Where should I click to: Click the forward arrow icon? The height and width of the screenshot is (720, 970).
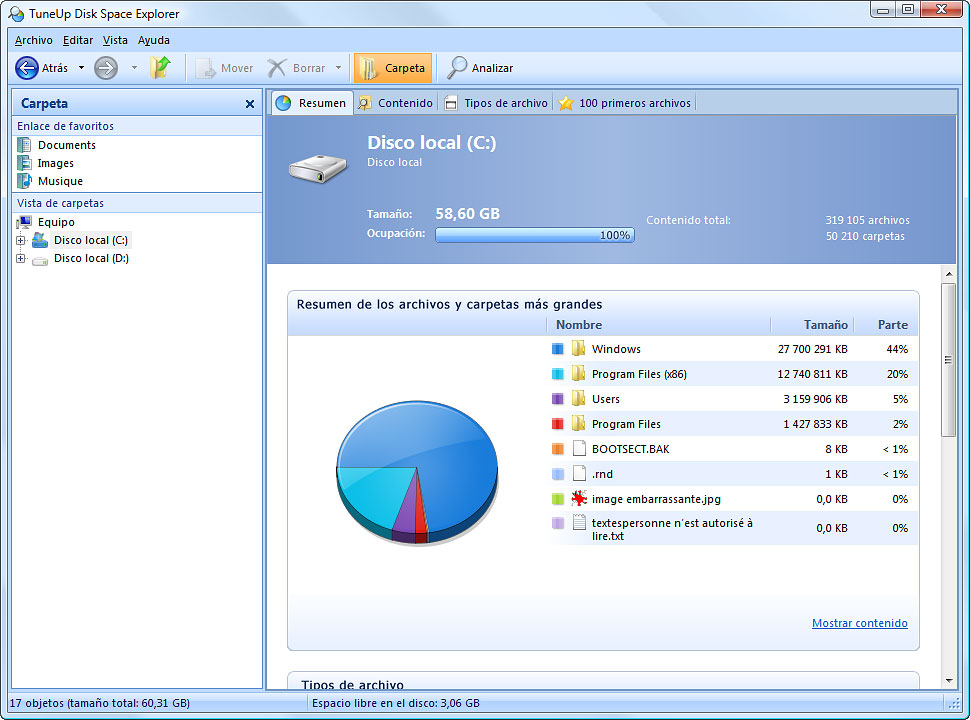[106, 68]
